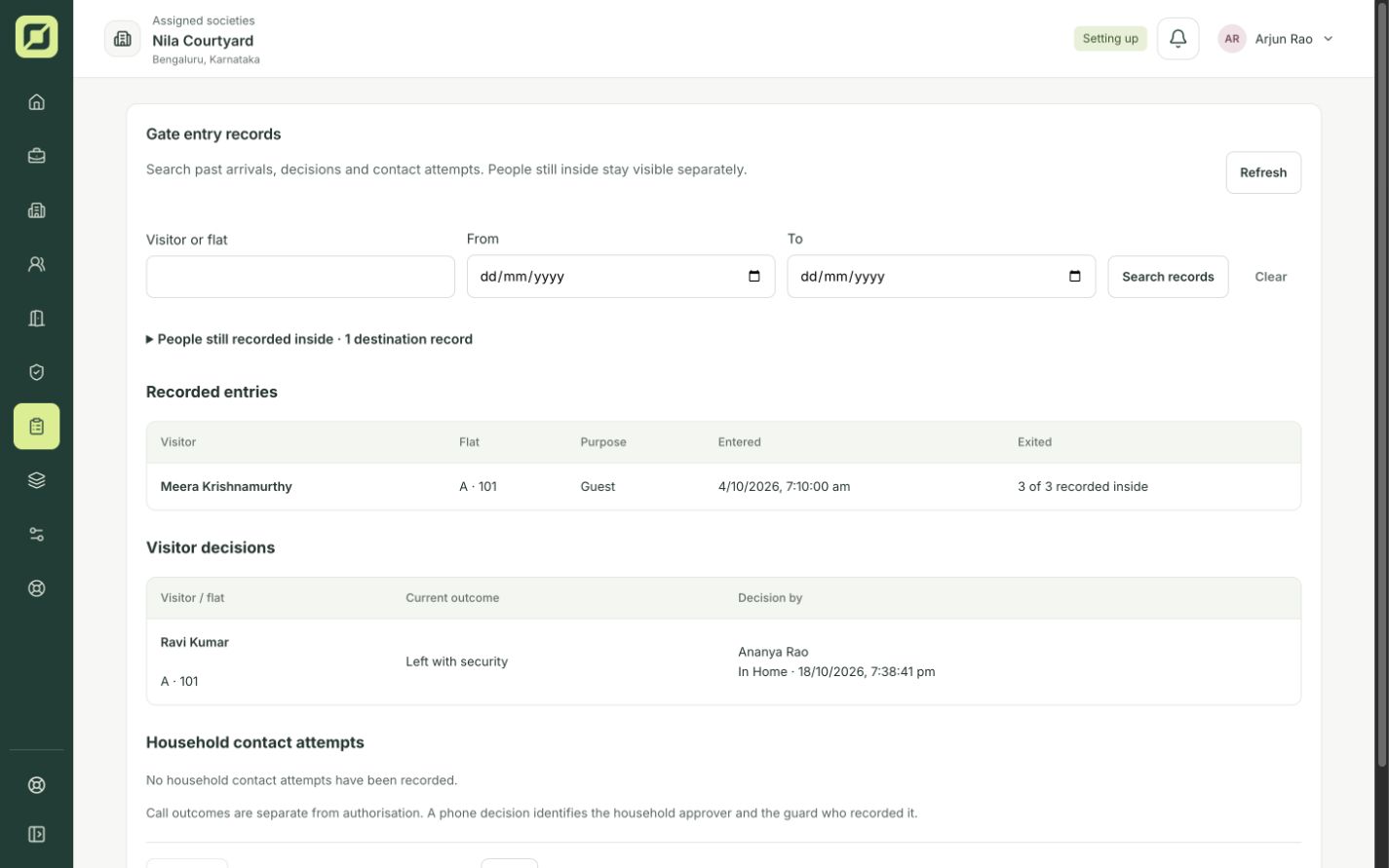Click the society building icon in header
This screenshot has width=1389, height=868.
pyautogui.click(x=123, y=39)
